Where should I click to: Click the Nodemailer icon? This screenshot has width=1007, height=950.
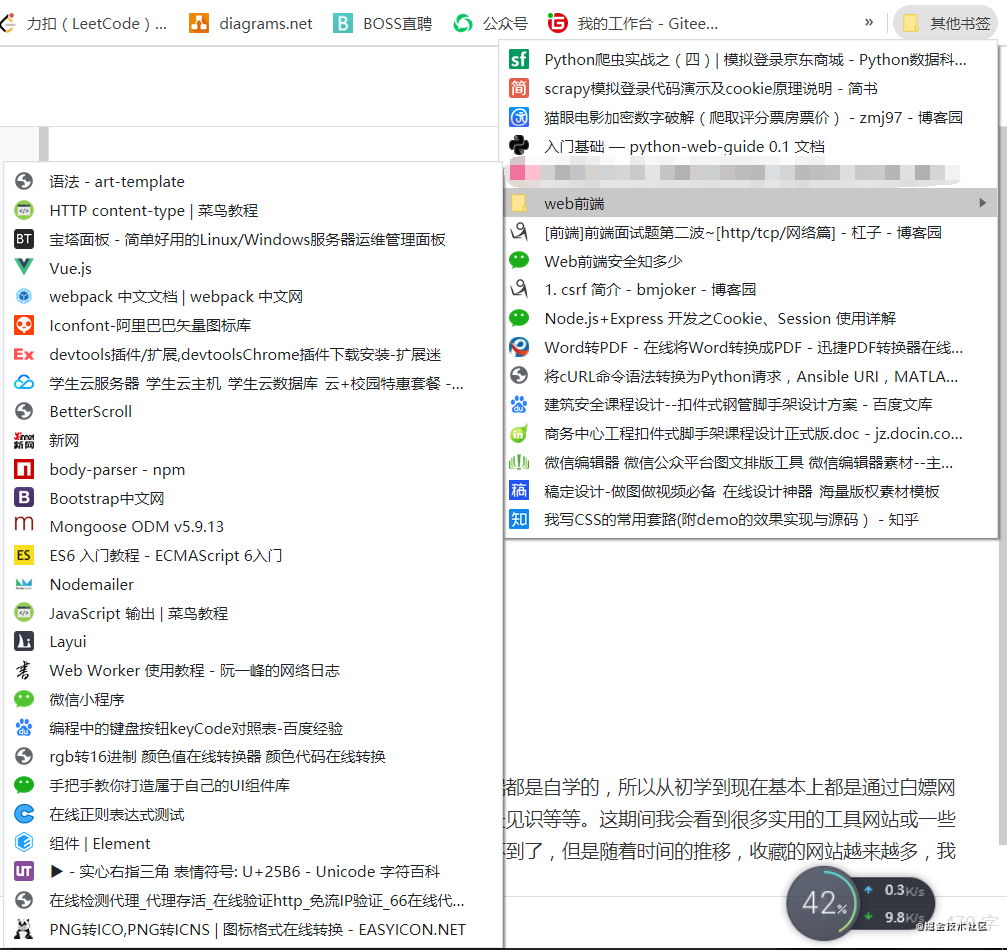point(24,584)
